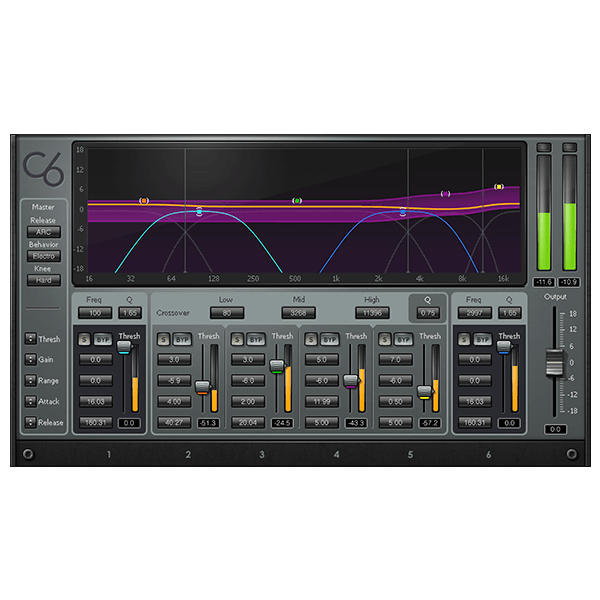Click the High crossover frequency 11396 field
Screen dimensions: 600x600
point(372,313)
